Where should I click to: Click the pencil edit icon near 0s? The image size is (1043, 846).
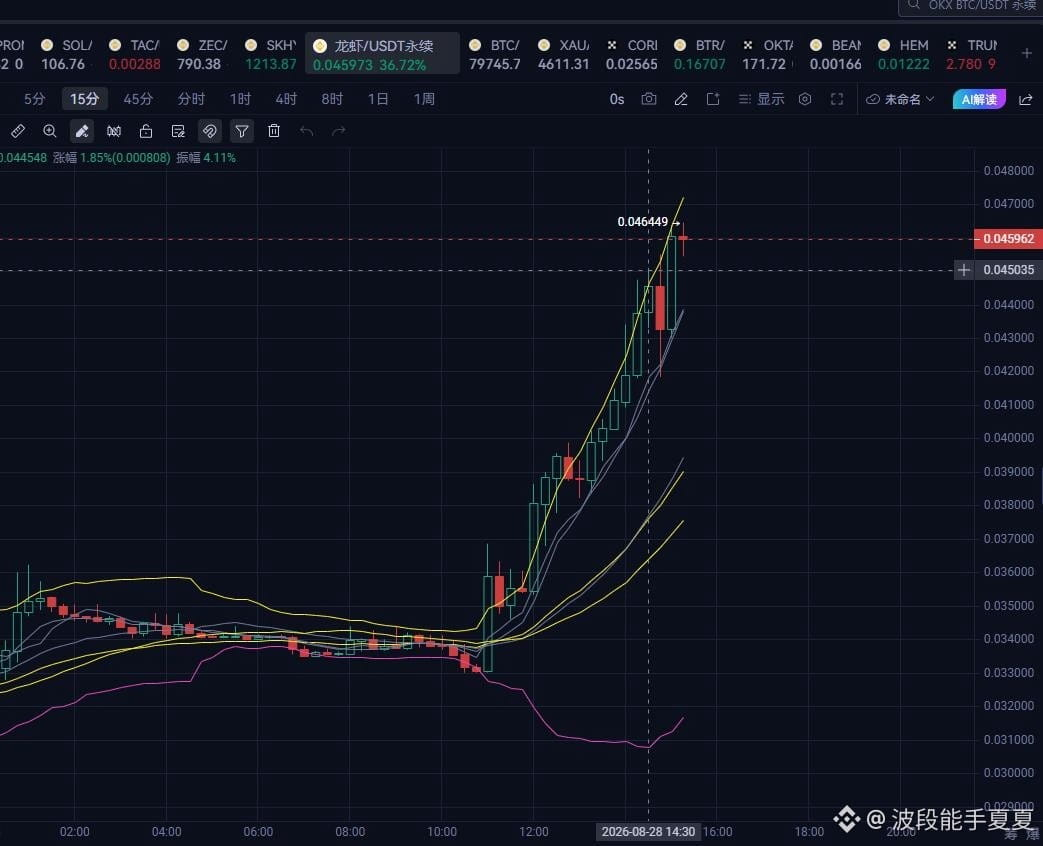pos(680,99)
